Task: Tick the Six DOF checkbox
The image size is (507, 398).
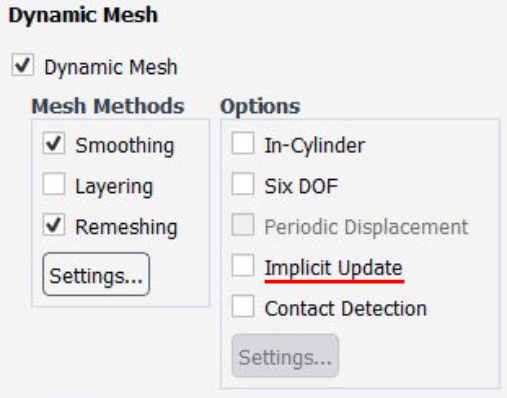Action: click(243, 184)
